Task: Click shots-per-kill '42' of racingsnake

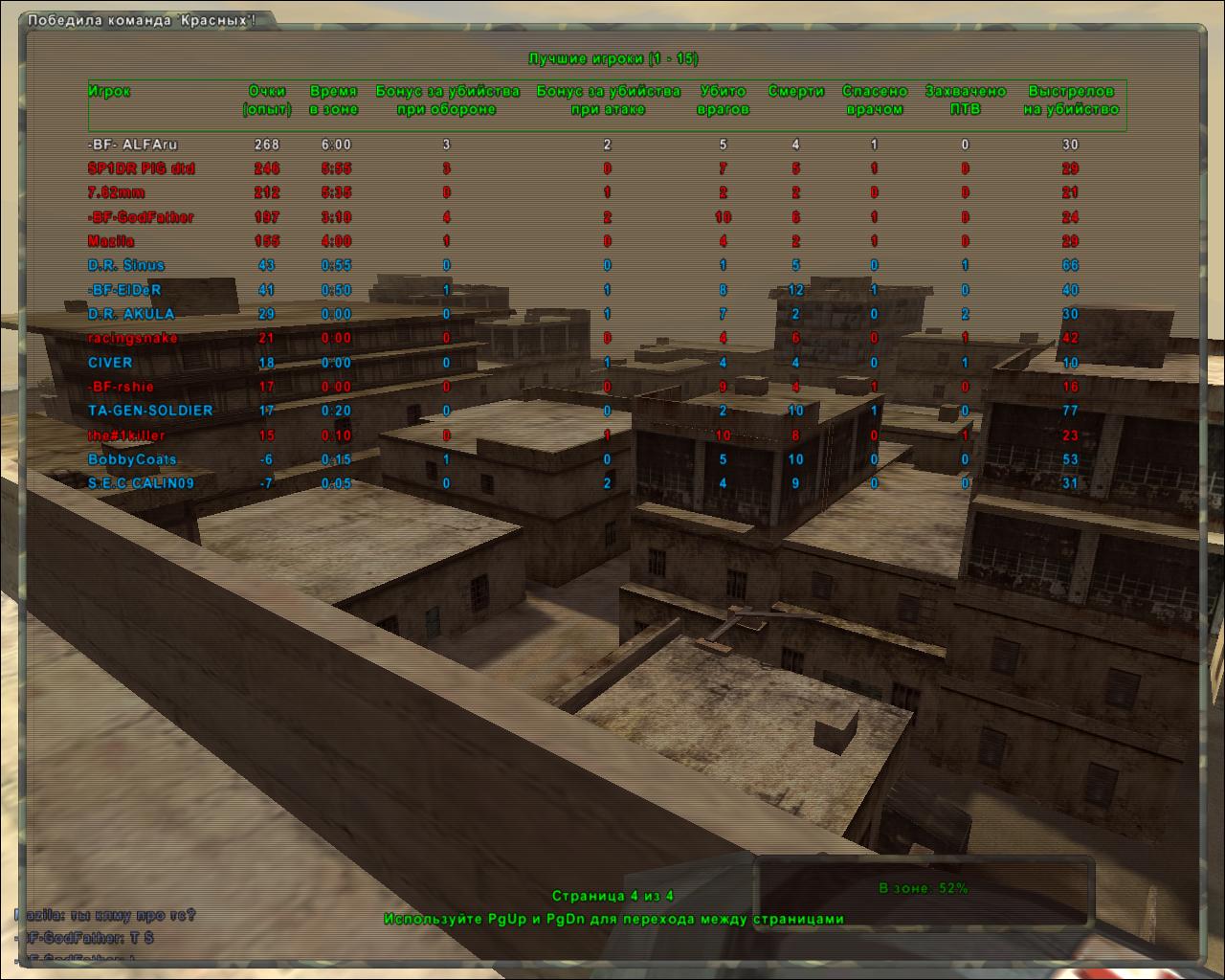Action: coord(1070,338)
